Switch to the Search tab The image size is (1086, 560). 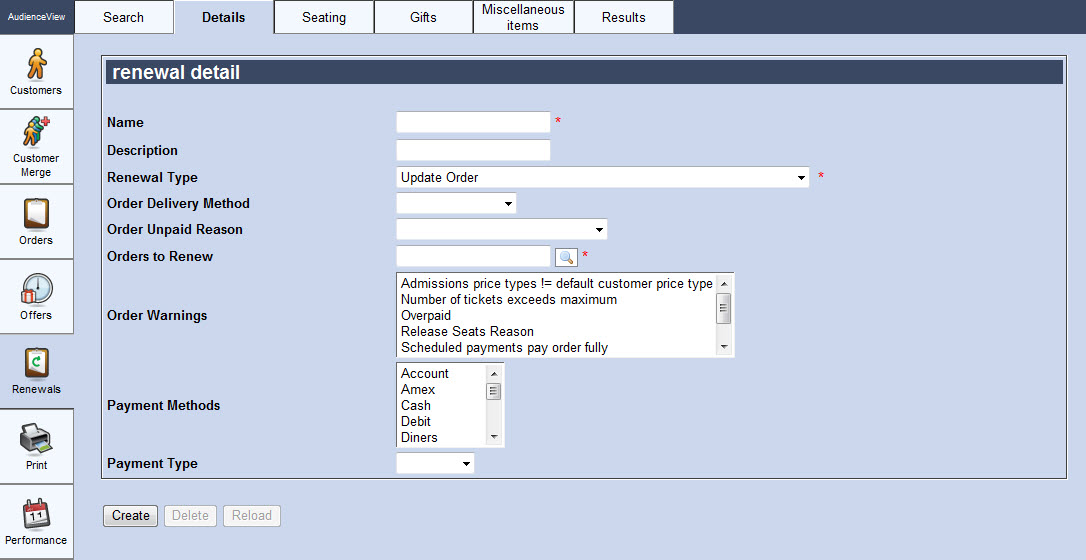pos(123,17)
